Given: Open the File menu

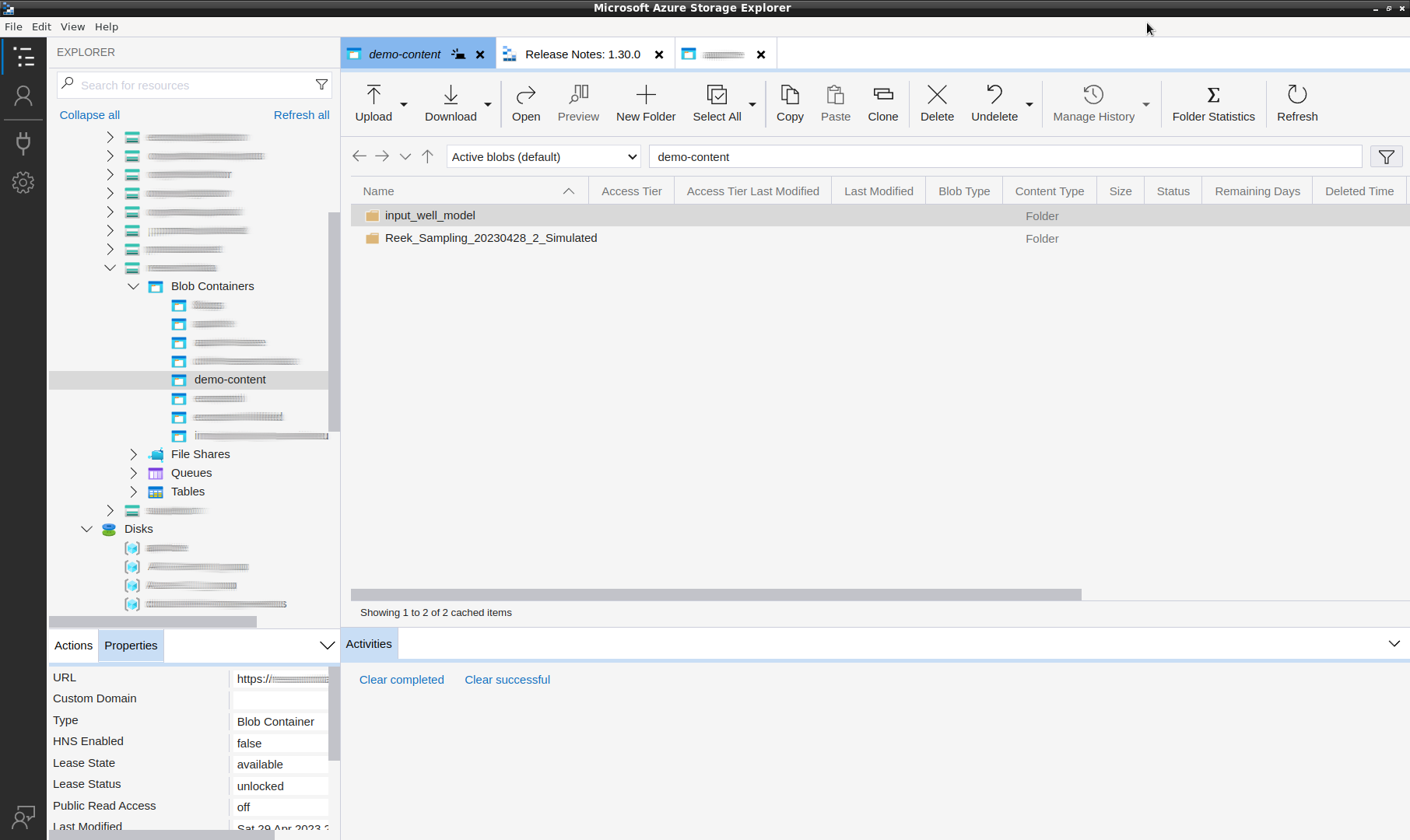Looking at the screenshot, I should 13,26.
